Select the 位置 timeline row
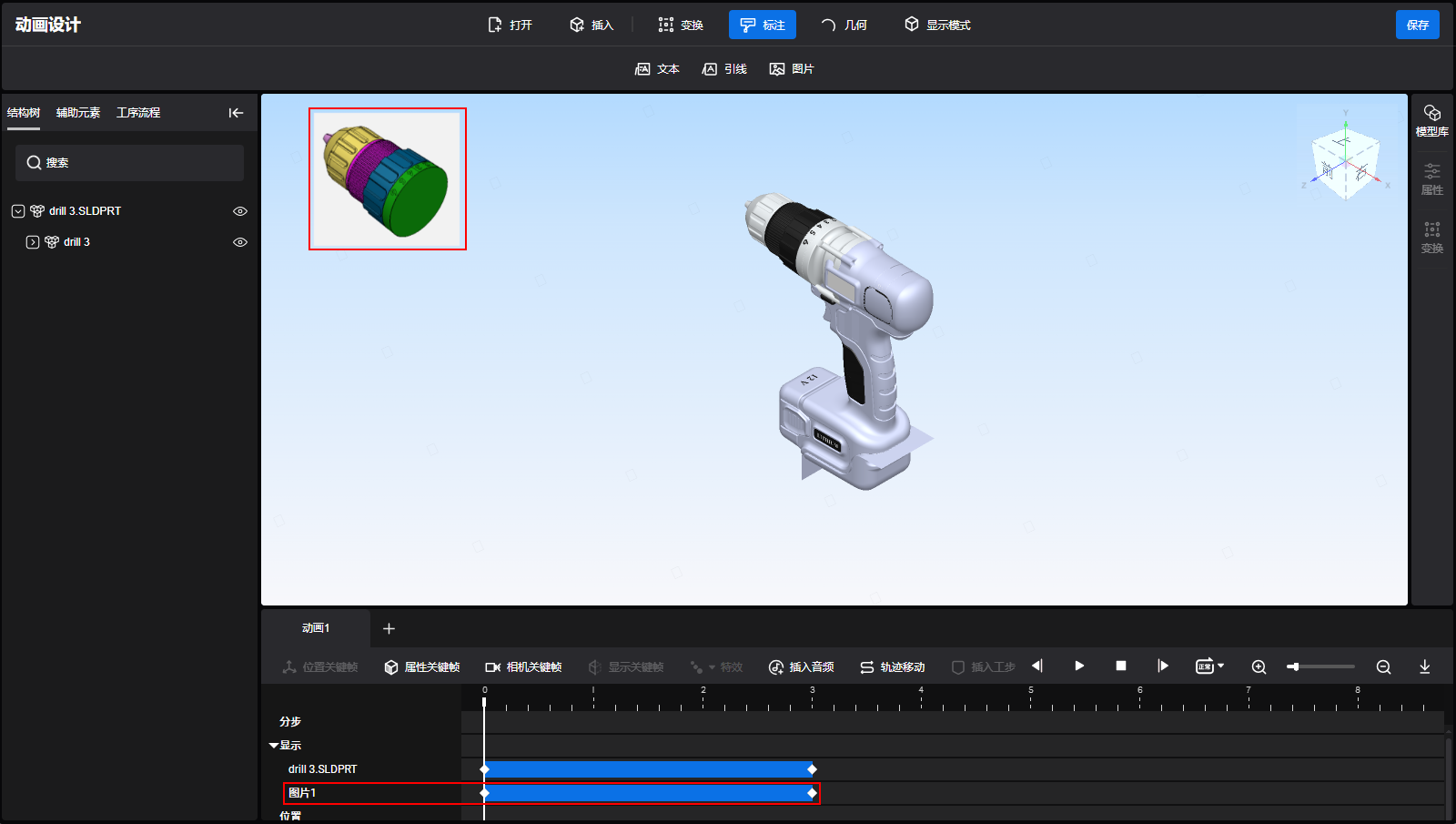This screenshot has width=1456, height=824. tap(290, 816)
